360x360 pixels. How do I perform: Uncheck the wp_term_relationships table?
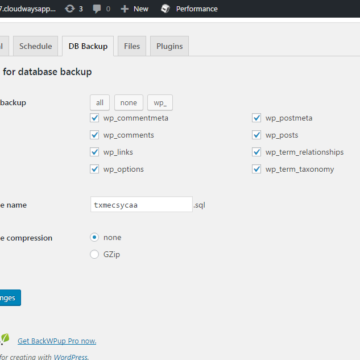pyautogui.click(x=256, y=152)
